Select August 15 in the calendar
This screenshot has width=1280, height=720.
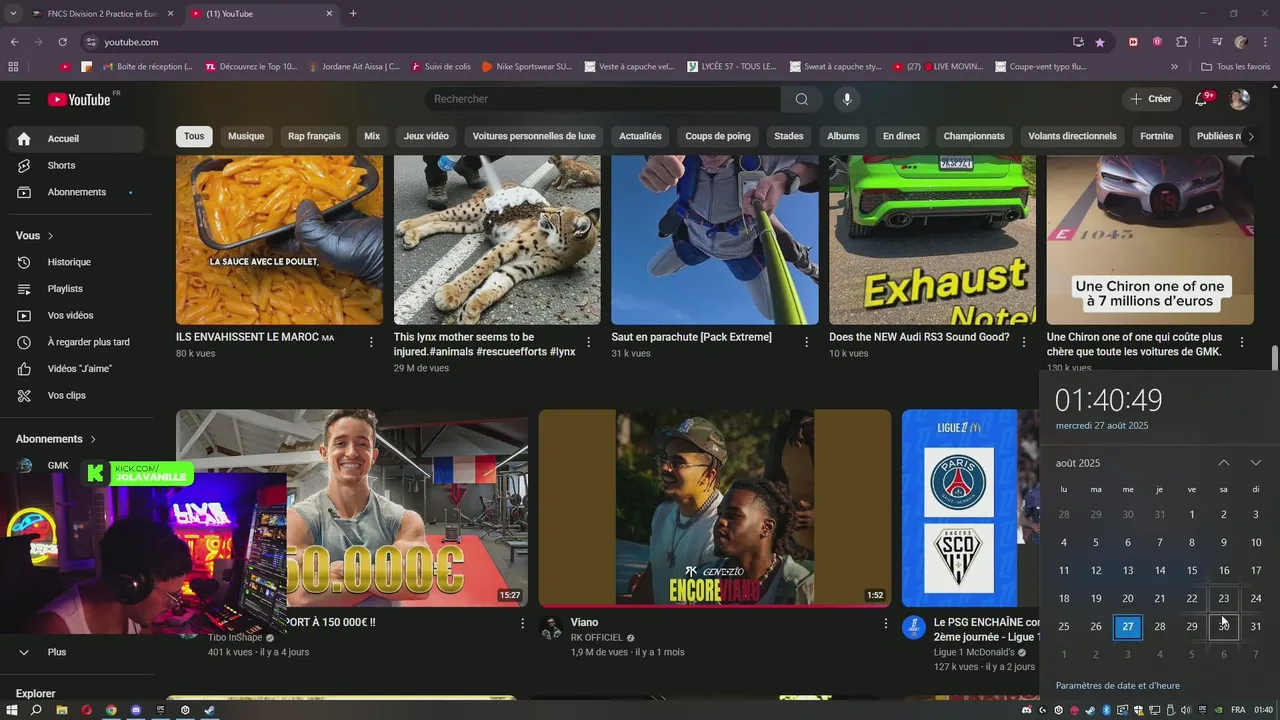pyautogui.click(x=1192, y=570)
